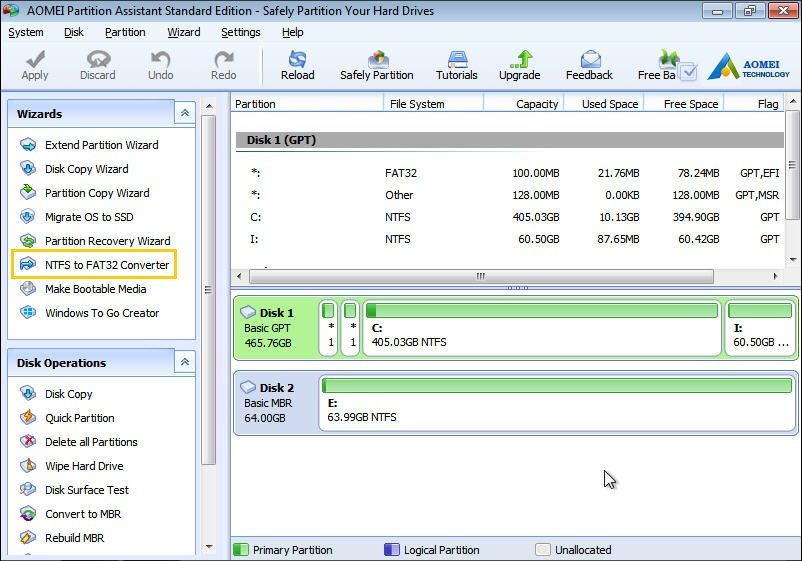
Task: Click the Reload toolbar icon
Action: [x=297, y=59]
